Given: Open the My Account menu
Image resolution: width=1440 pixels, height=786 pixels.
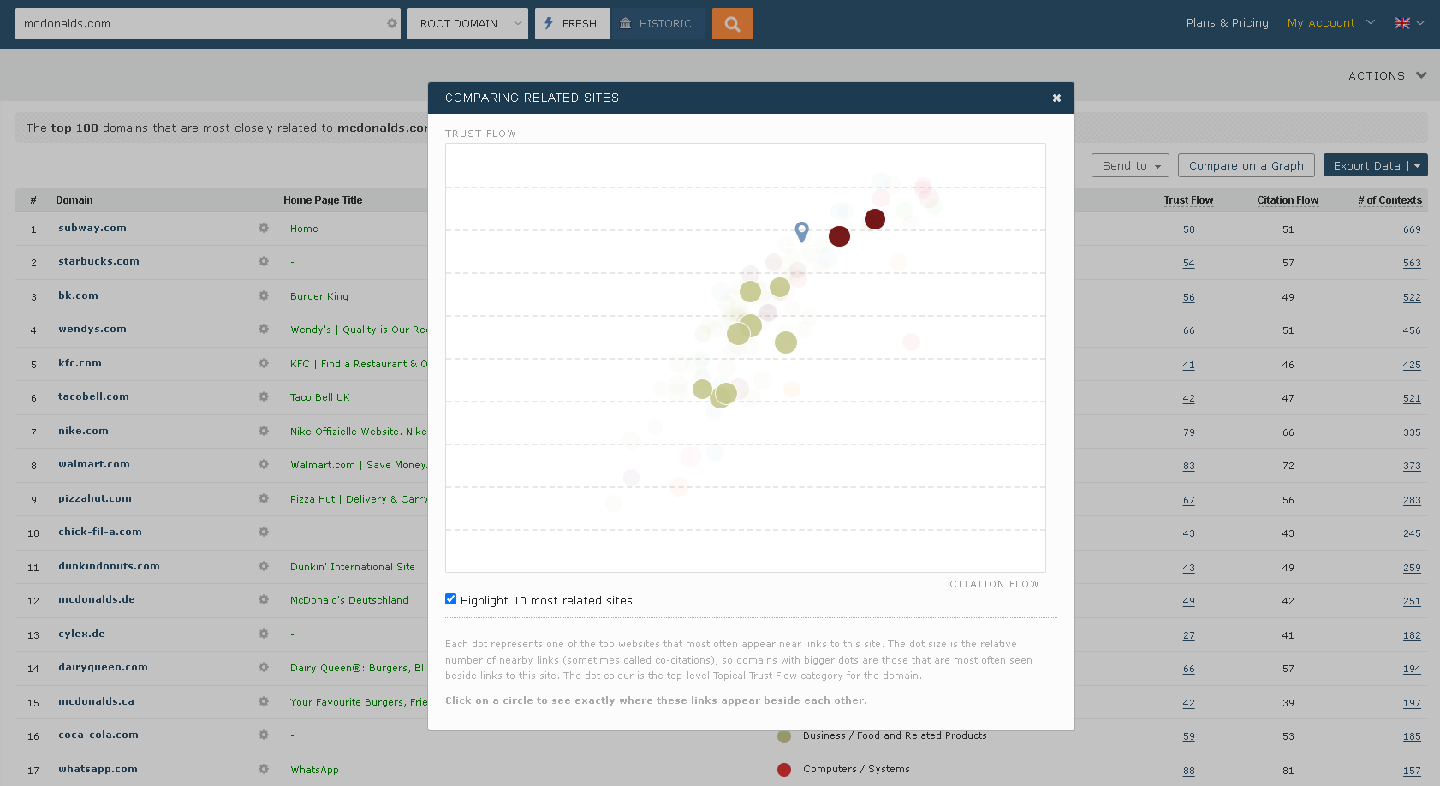Looking at the screenshot, I should [x=1330, y=23].
